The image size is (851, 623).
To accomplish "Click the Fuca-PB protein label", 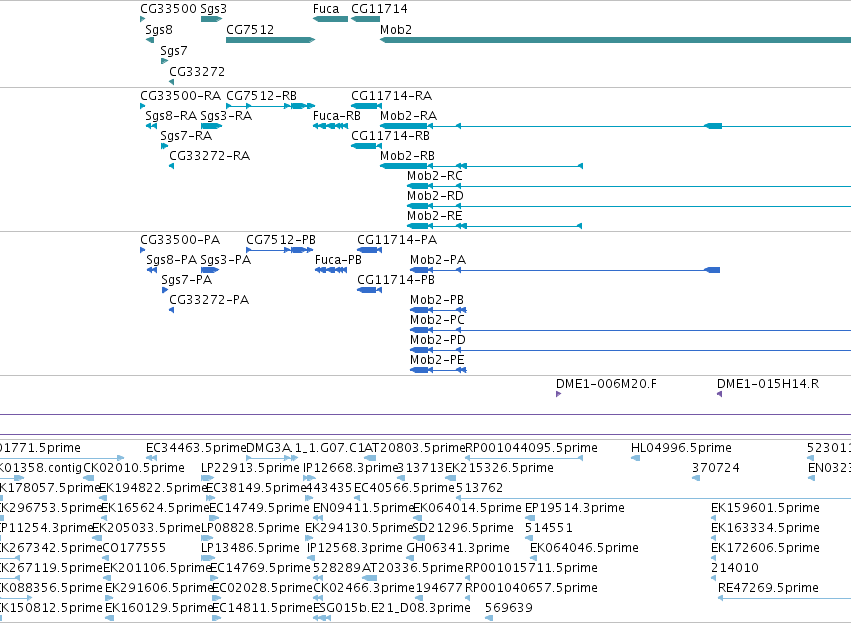I will coord(338,260).
